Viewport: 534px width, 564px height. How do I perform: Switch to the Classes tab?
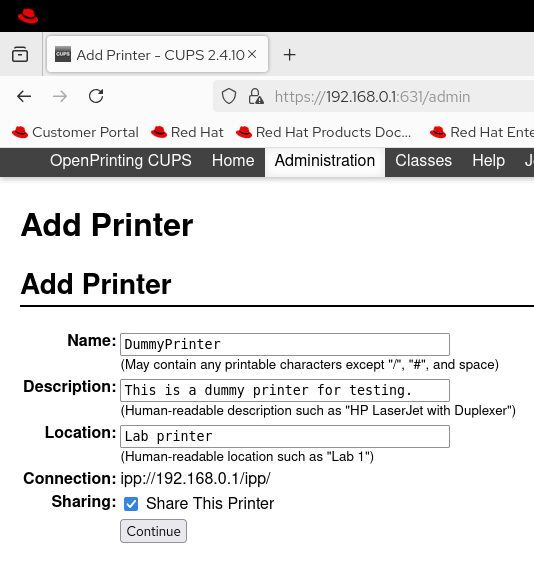[423, 161]
